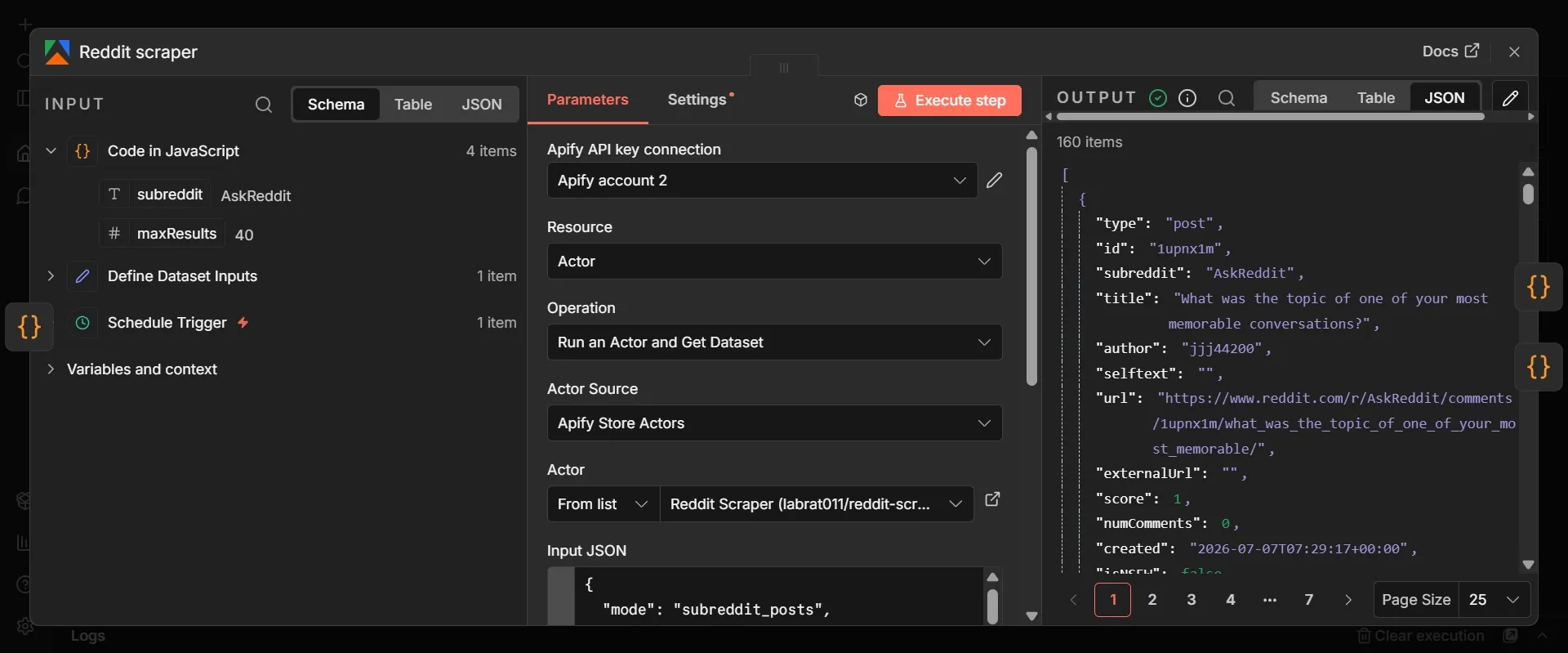Click the output info icon
This screenshot has height=653, width=1568.
pos(1187,98)
